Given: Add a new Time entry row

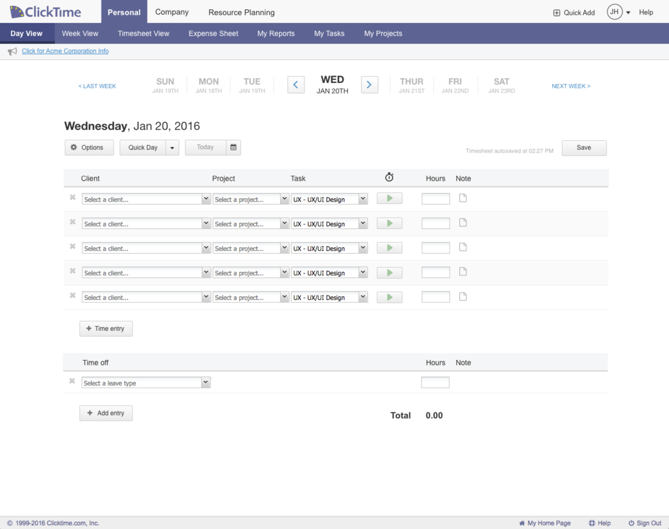Looking at the screenshot, I should tap(106, 328).
